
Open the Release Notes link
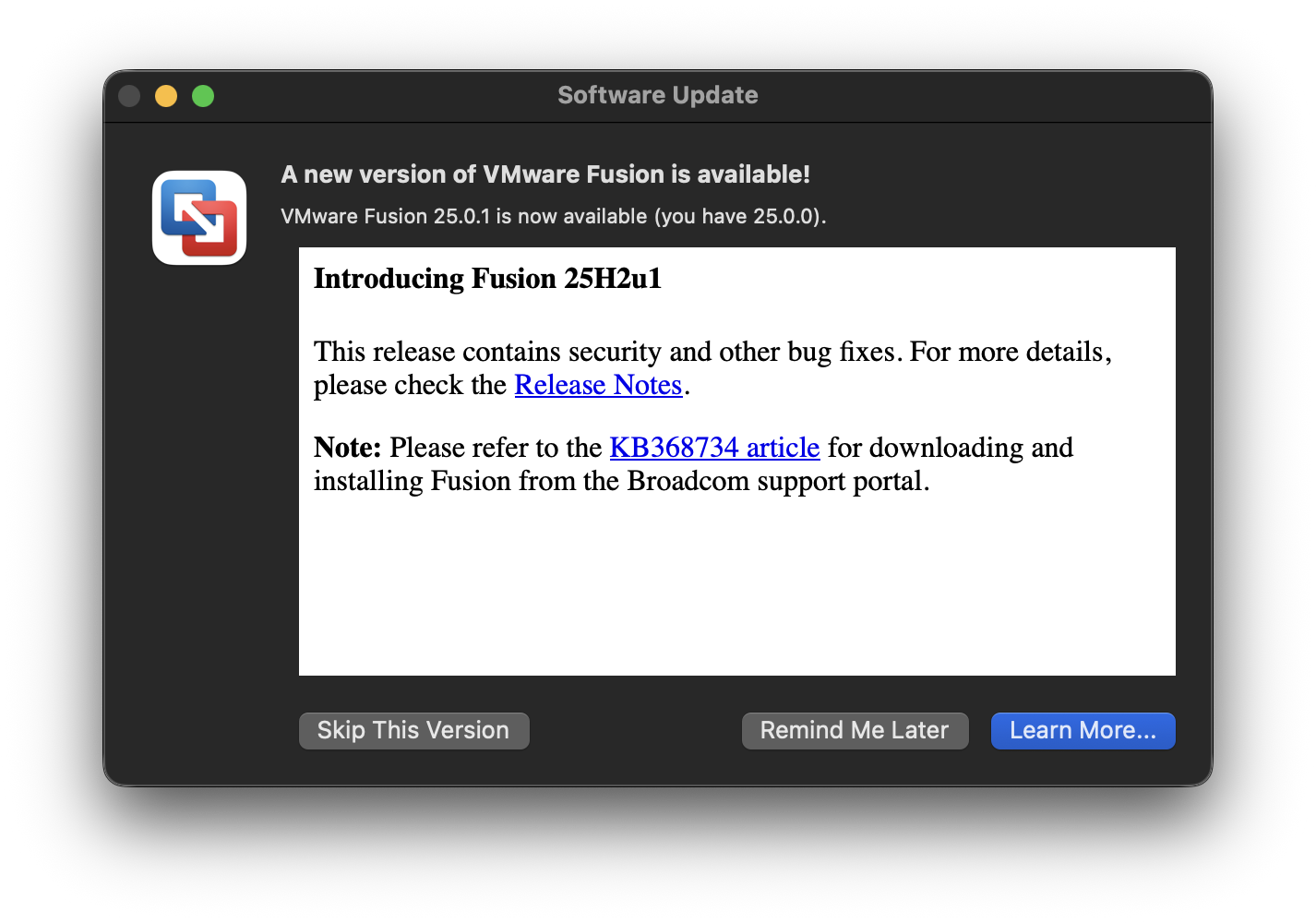coord(598,385)
